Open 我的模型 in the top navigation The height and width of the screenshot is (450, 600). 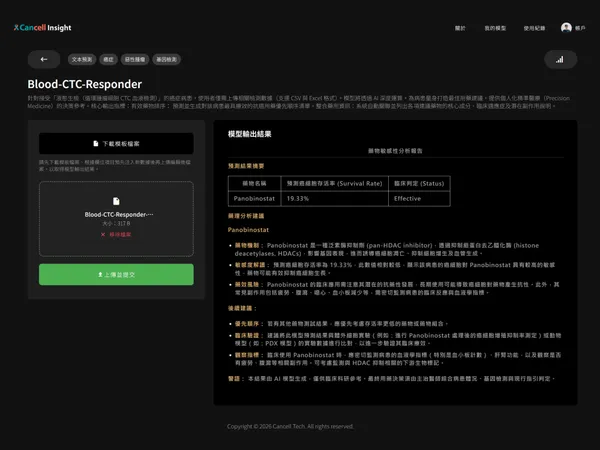[494, 28]
